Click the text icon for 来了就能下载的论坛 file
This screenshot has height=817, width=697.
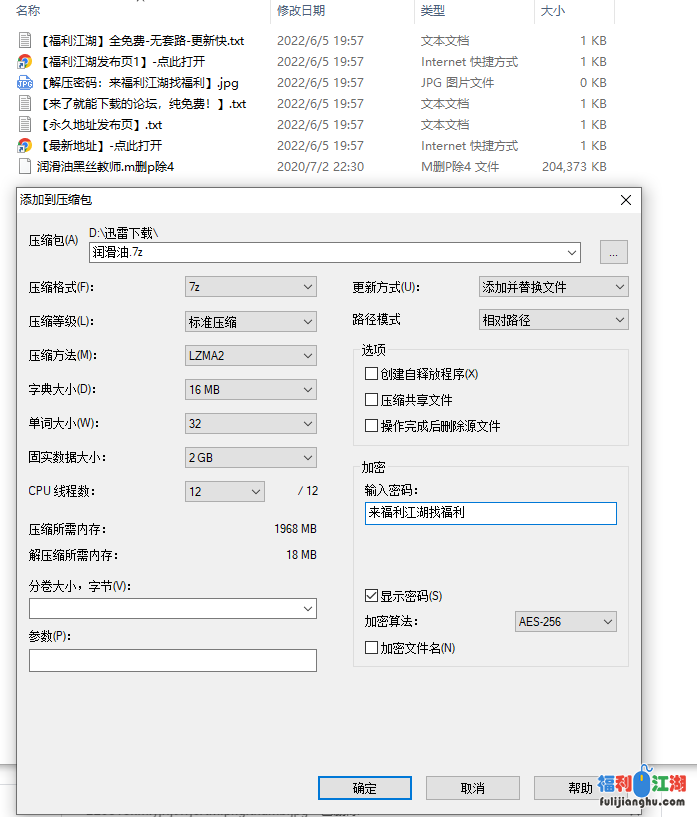click(x=26, y=104)
